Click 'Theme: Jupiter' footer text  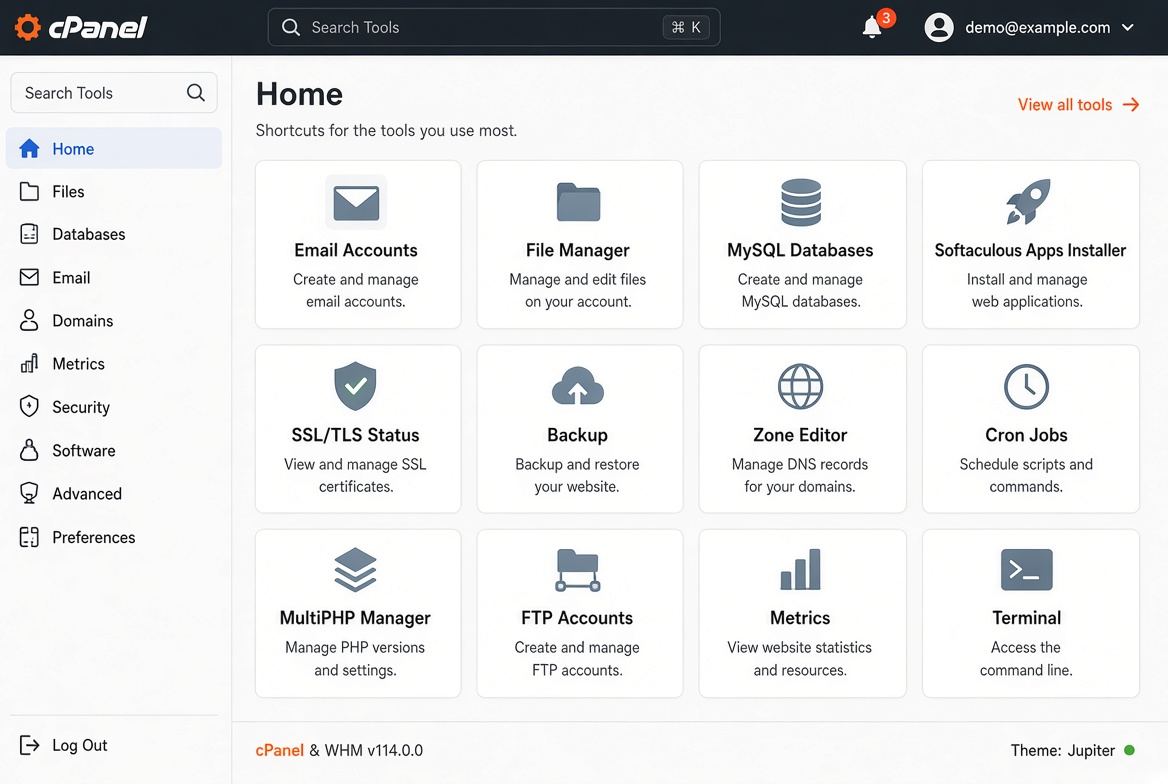coord(1062,750)
